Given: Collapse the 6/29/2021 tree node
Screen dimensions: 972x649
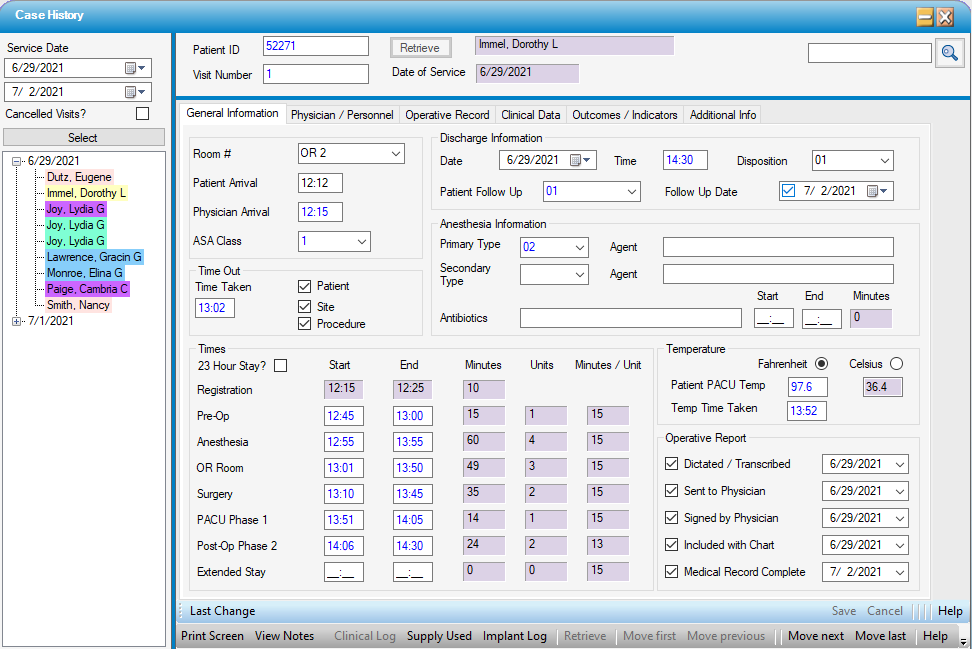Looking at the screenshot, I should coord(17,161).
